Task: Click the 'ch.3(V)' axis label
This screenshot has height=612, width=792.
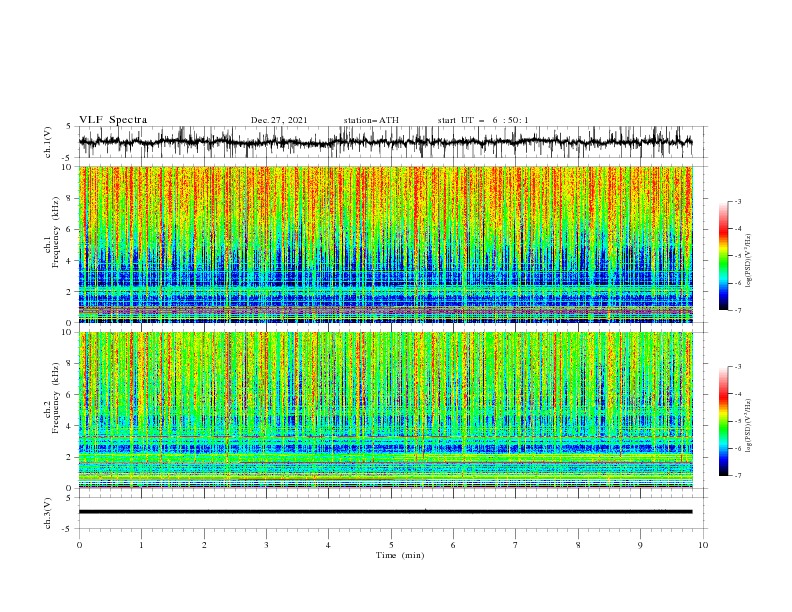Action: (x=48, y=513)
